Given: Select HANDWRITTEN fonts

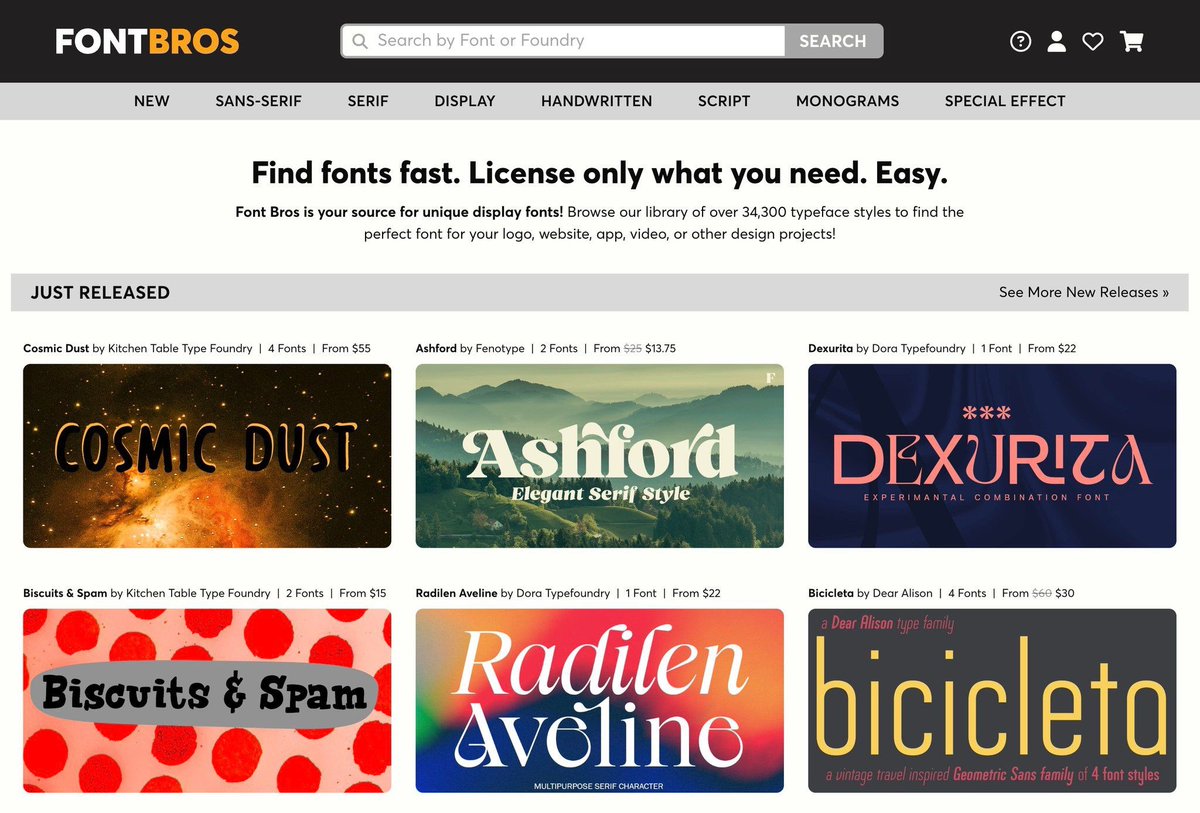Looking at the screenshot, I should click(x=596, y=101).
